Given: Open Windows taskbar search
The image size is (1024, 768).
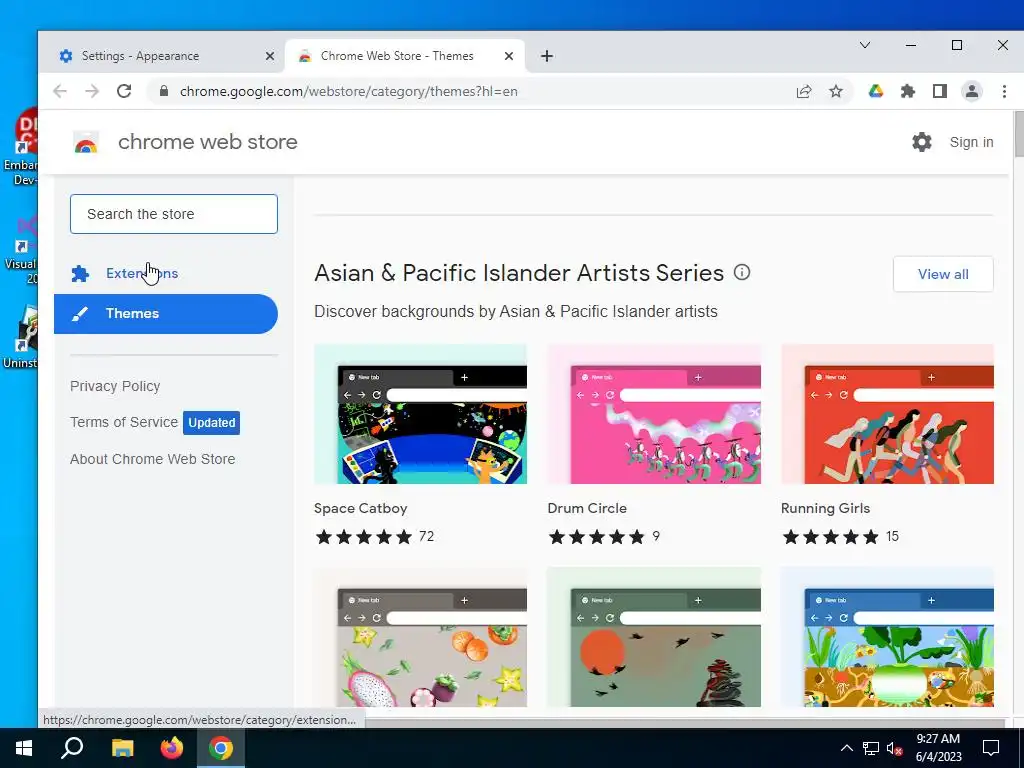Looking at the screenshot, I should pyautogui.click(x=72, y=748).
